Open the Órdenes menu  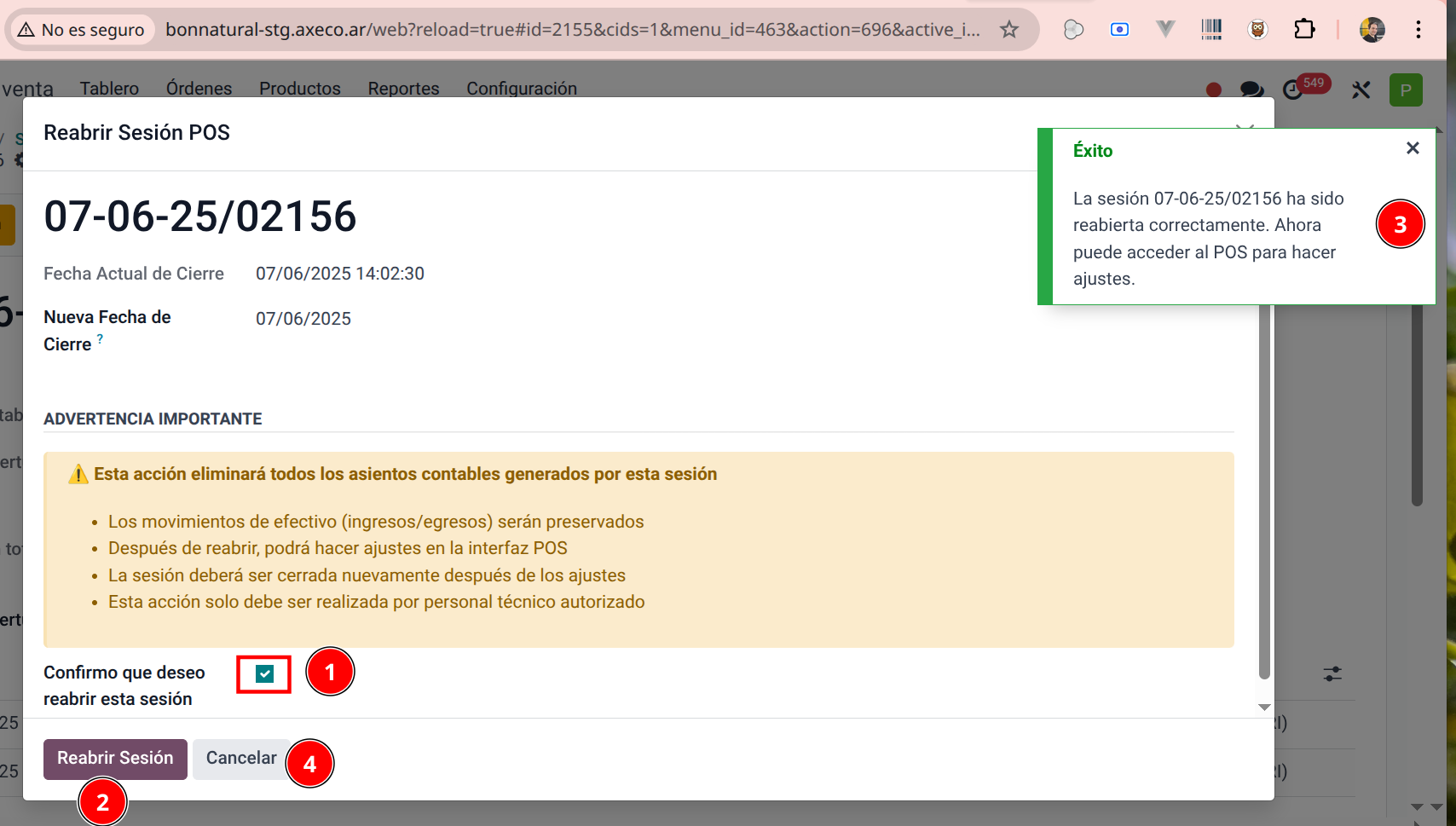(199, 89)
